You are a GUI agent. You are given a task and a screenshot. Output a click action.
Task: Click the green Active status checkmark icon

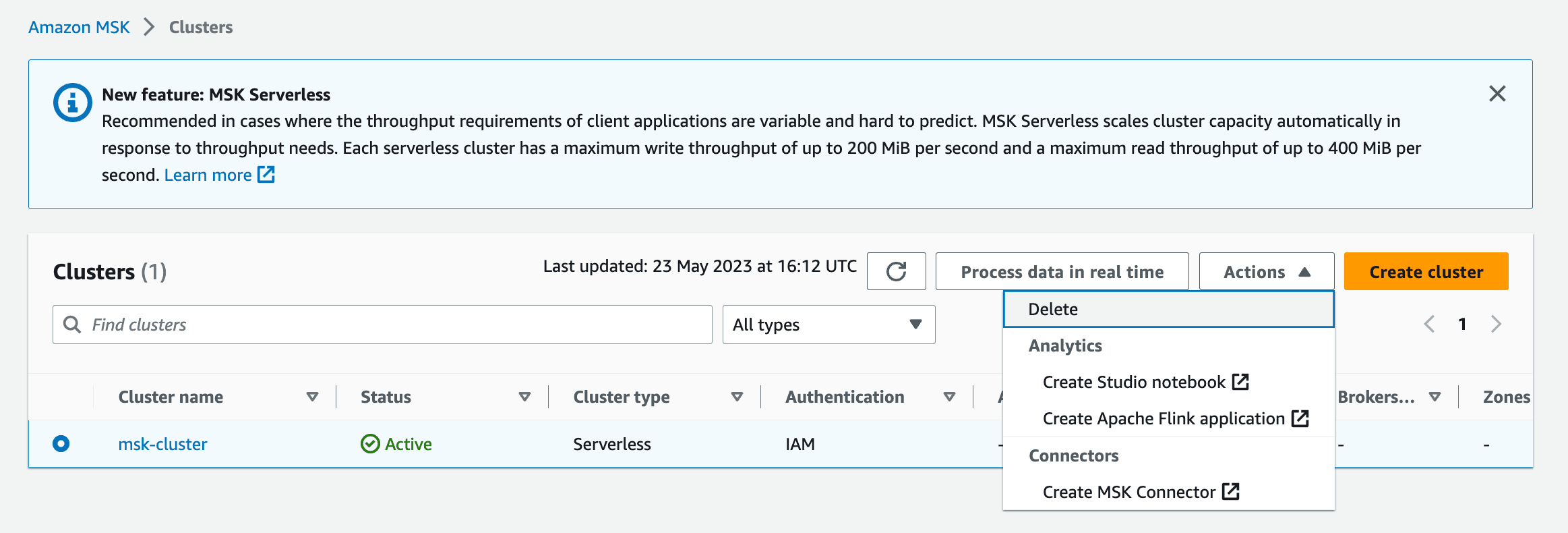point(370,444)
